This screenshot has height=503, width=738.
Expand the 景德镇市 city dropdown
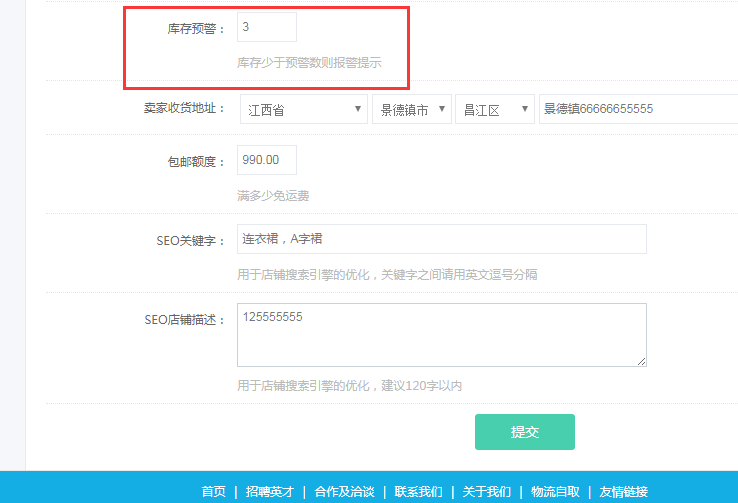tap(411, 109)
